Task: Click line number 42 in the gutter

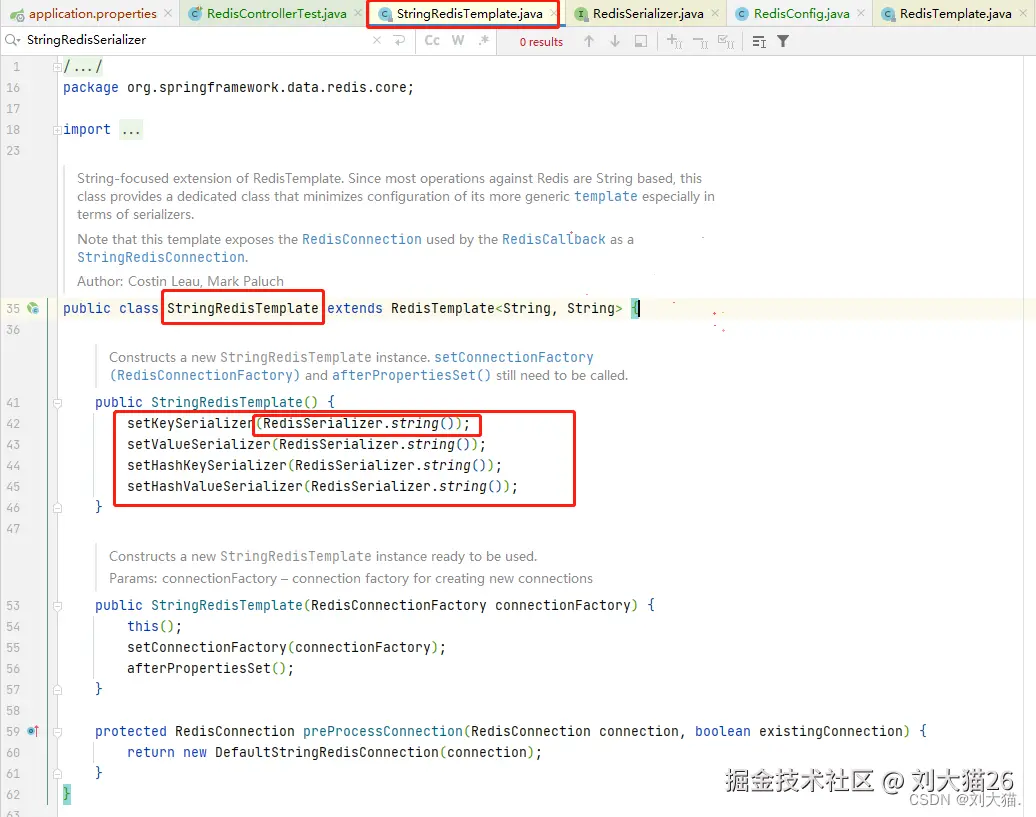Action: [x=13, y=423]
